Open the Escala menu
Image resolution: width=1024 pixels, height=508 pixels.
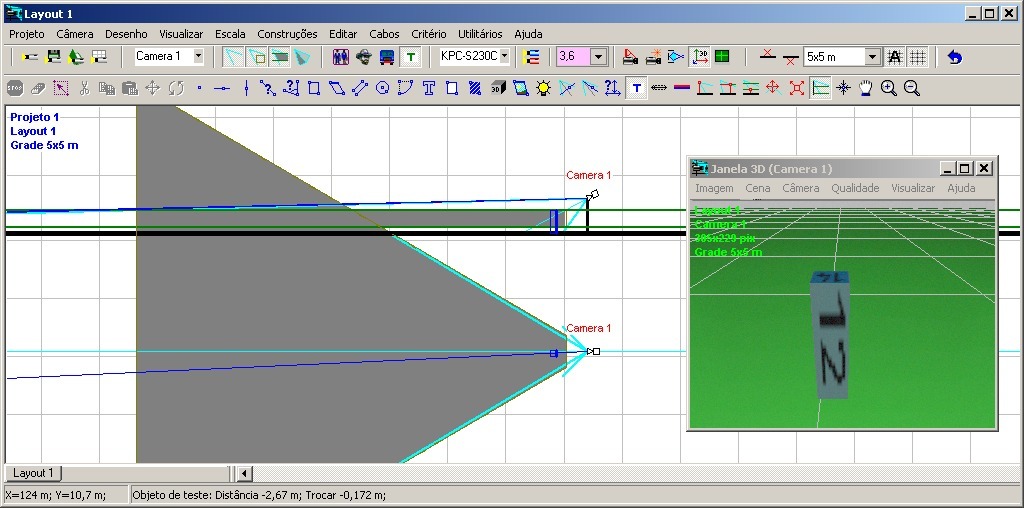tap(230, 34)
